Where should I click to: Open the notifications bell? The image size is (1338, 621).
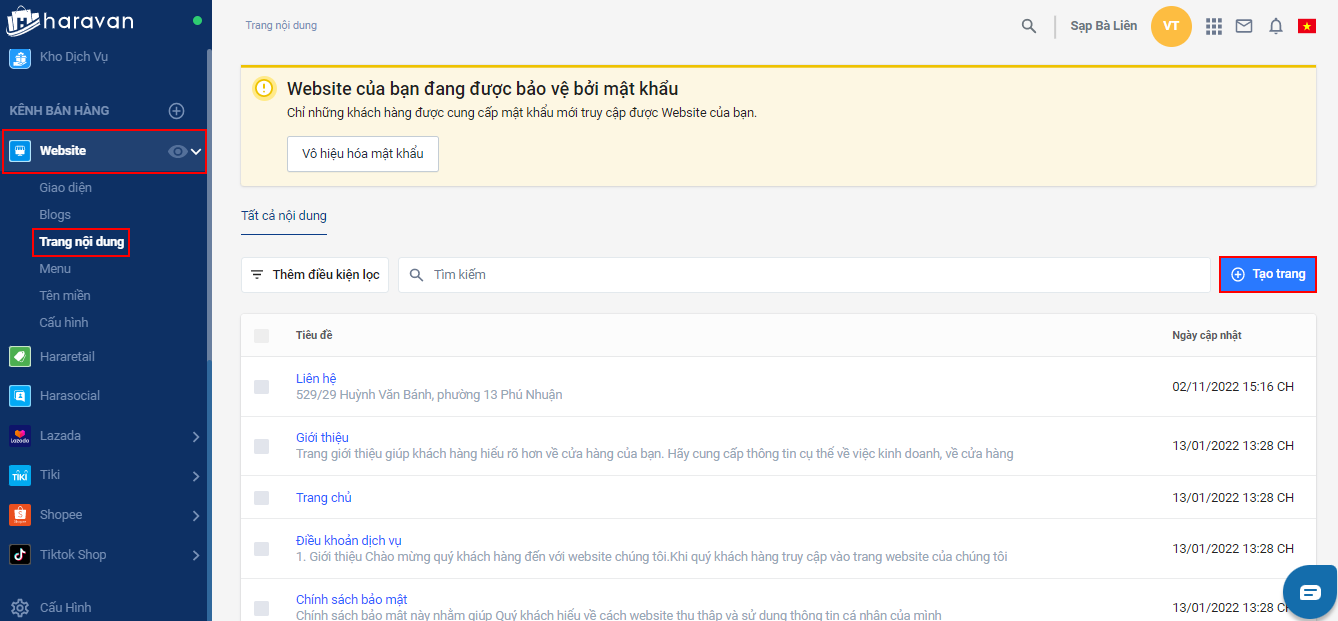[x=1276, y=26]
